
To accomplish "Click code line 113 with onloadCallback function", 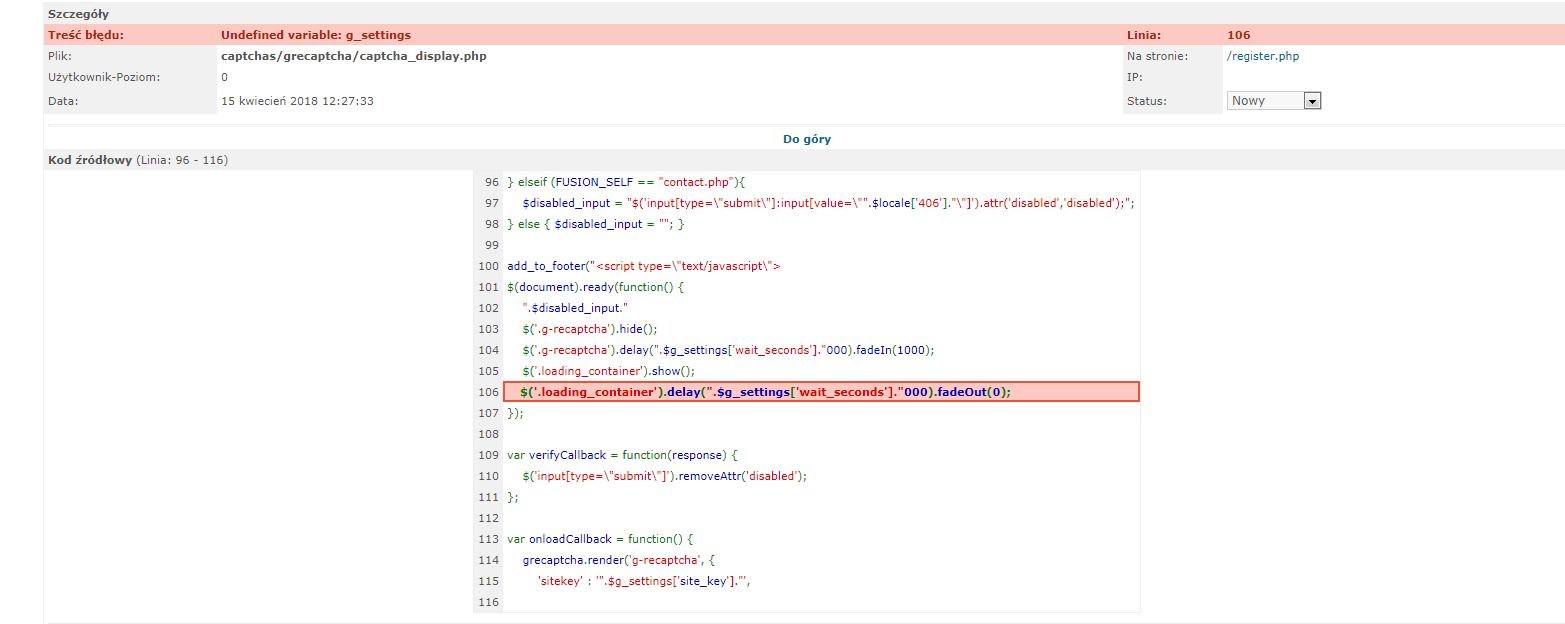I will [600, 539].
